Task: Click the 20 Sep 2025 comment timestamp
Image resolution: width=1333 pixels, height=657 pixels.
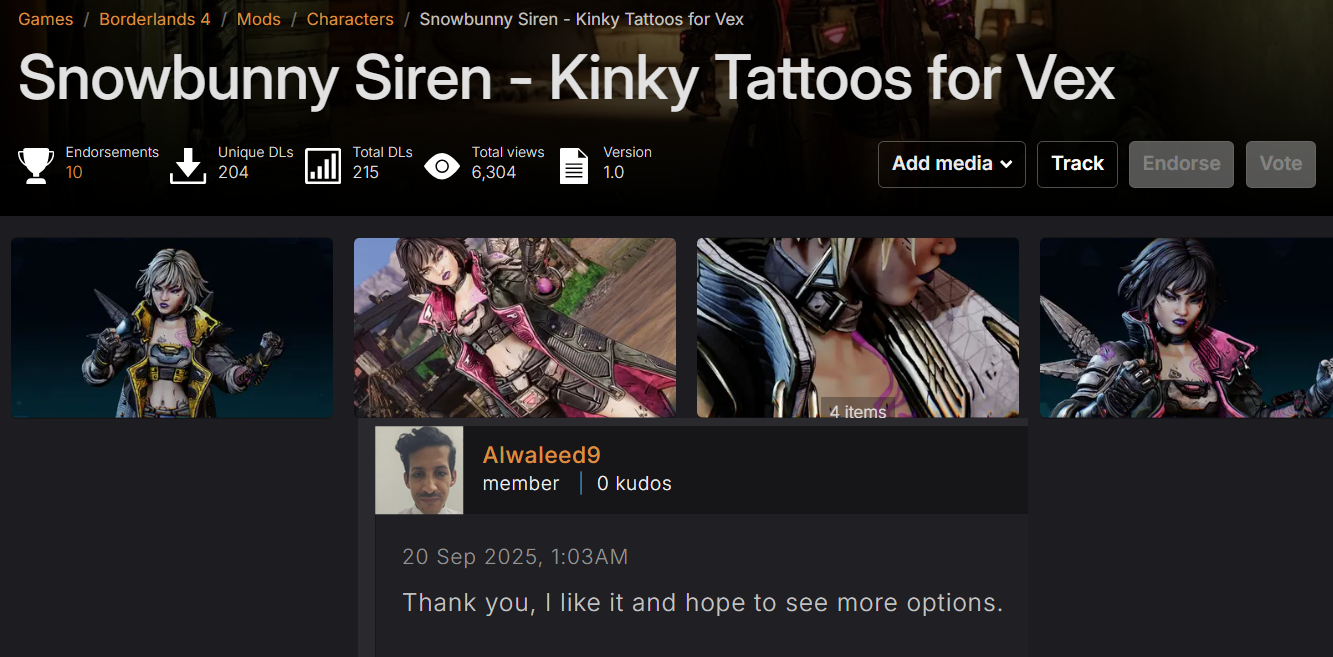Action: pos(515,557)
